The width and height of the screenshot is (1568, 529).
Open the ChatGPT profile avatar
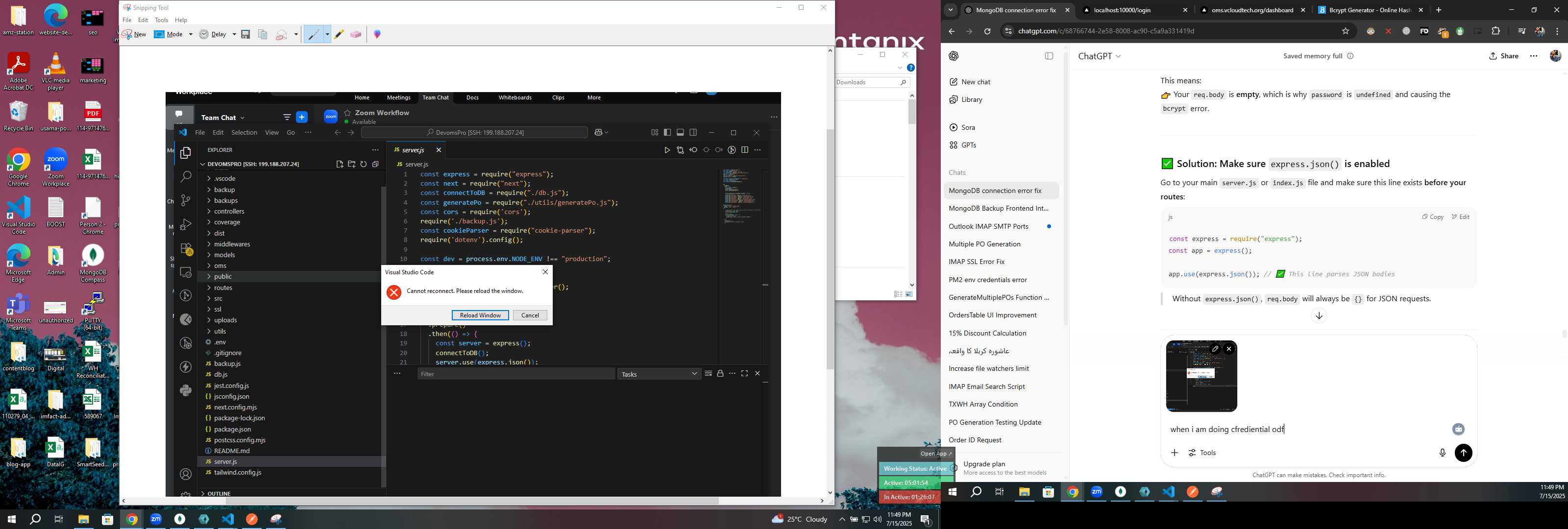pos(1555,56)
